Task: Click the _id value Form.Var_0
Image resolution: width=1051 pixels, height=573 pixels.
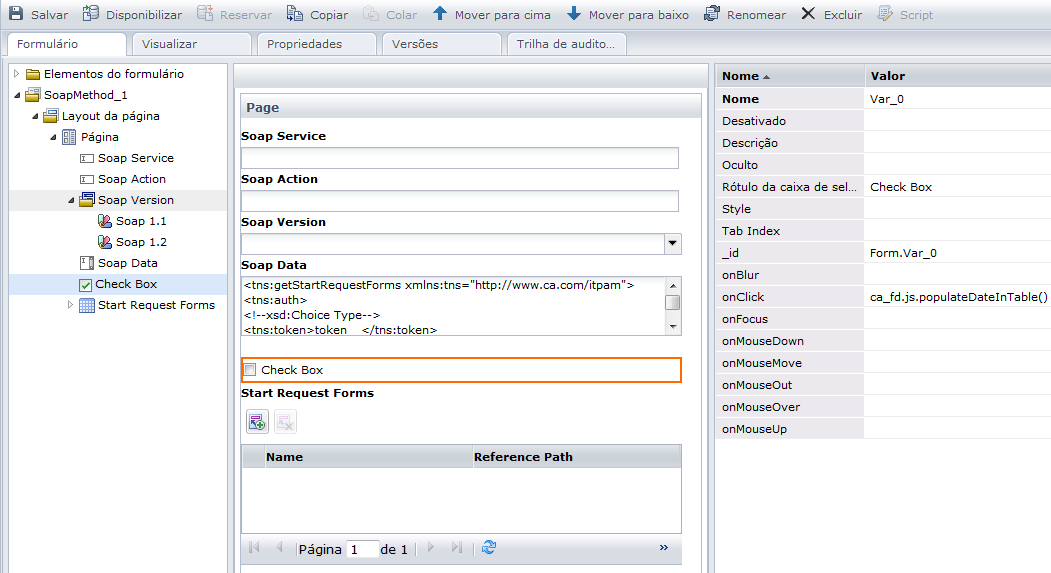Action: click(x=903, y=253)
